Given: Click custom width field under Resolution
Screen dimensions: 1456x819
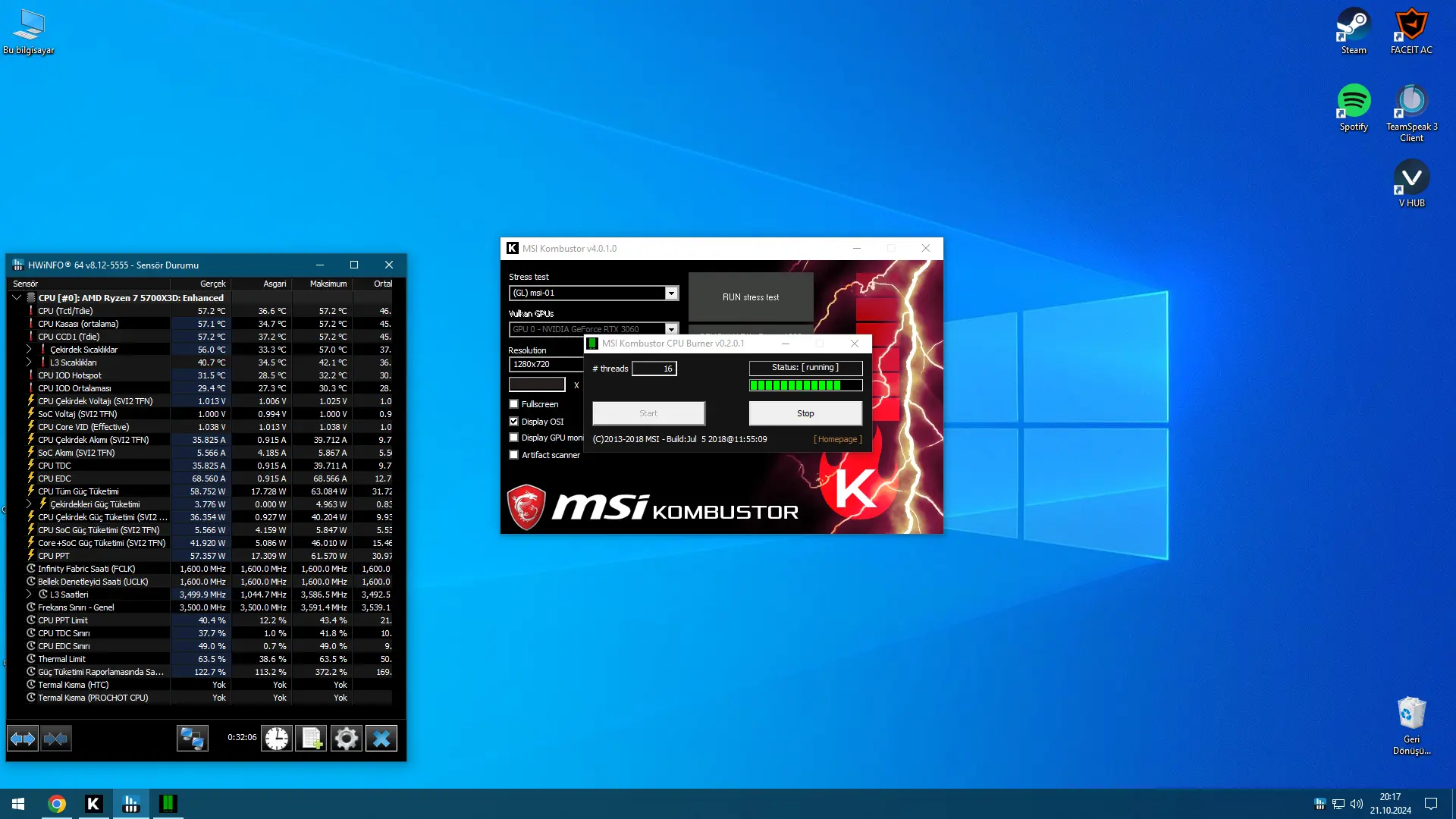Looking at the screenshot, I should pyautogui.click(x=537, y=384).
